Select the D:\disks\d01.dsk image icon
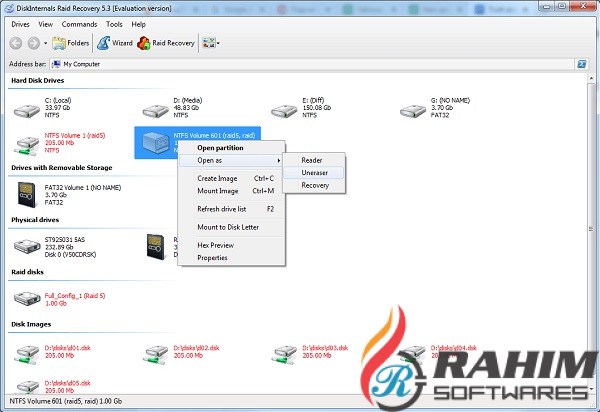 (27, 354)
